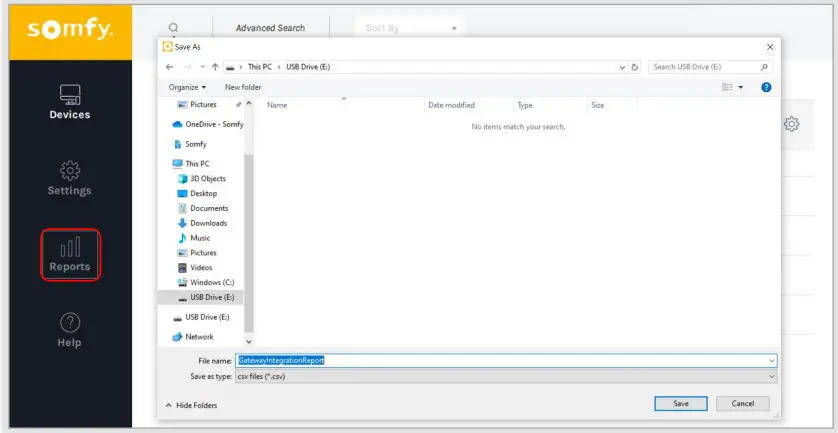This screenshot has height=433, width=838.
Task: Select Windows (C:) drive
Action: tap(206, 282)
